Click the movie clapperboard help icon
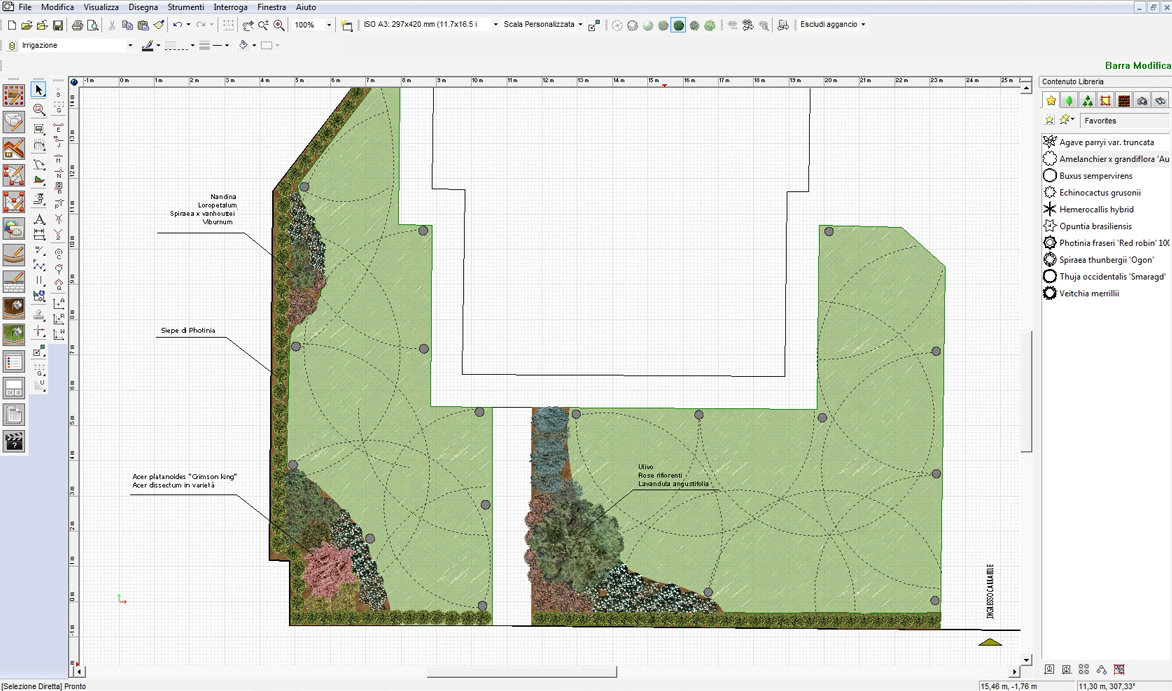Image resolution: width=1172 pixels, height=691 pixels. [x=14, y=441]
